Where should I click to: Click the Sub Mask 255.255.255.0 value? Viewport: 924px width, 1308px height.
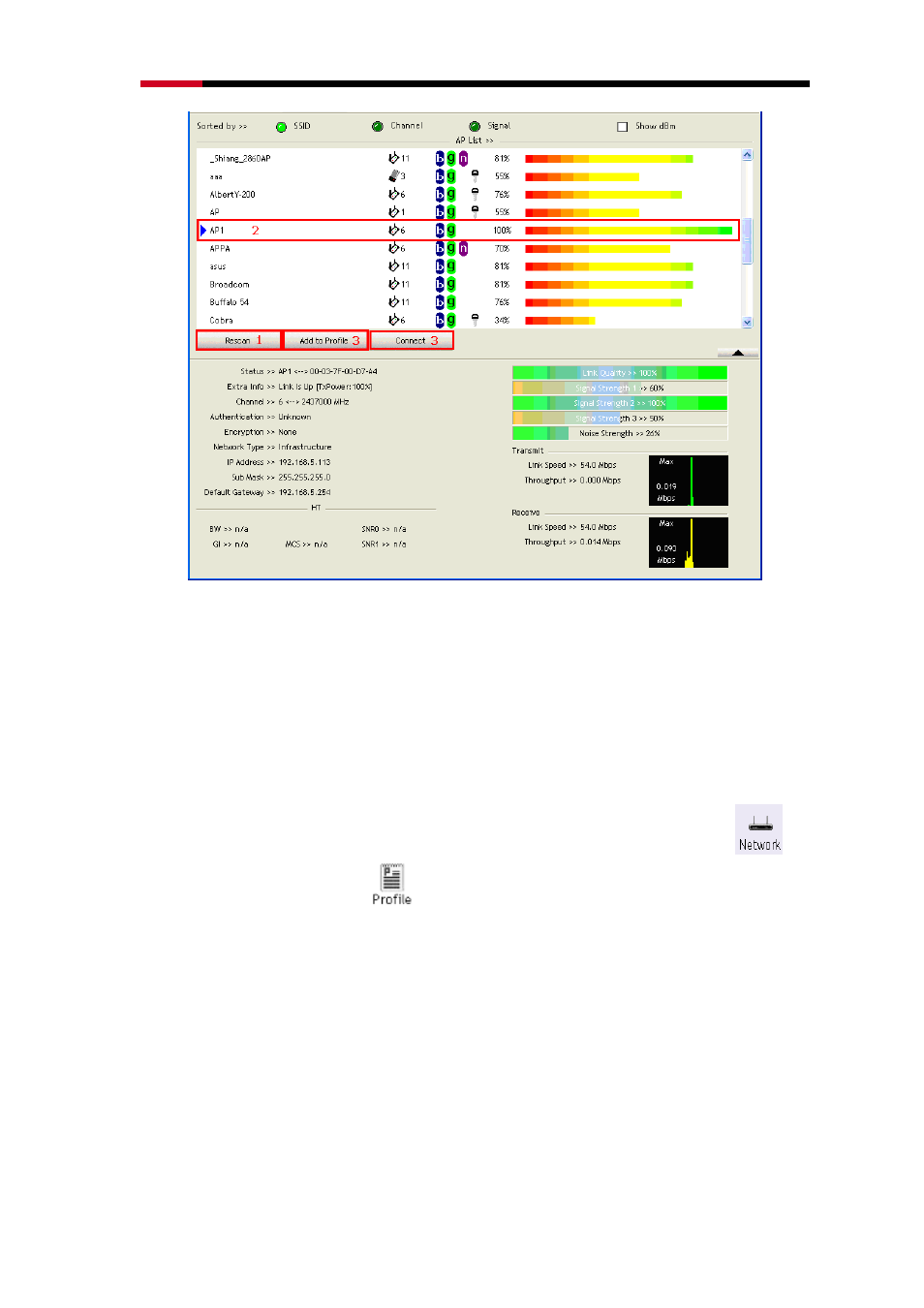point(305,478)
